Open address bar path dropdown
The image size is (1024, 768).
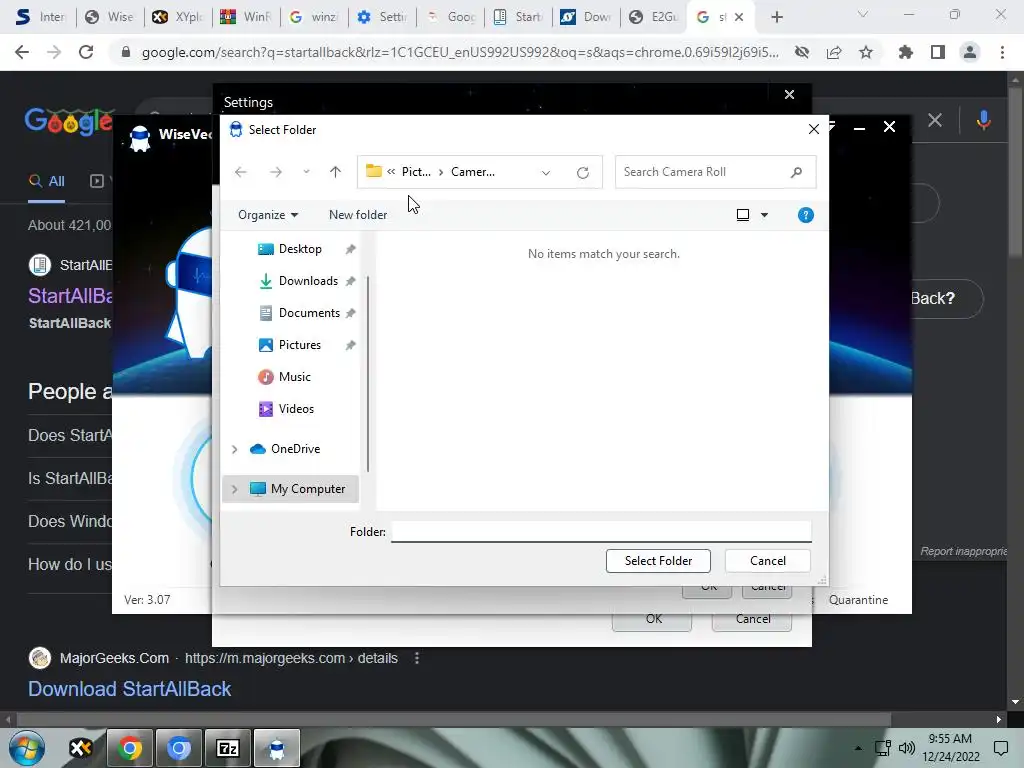[x=545, y=172]
